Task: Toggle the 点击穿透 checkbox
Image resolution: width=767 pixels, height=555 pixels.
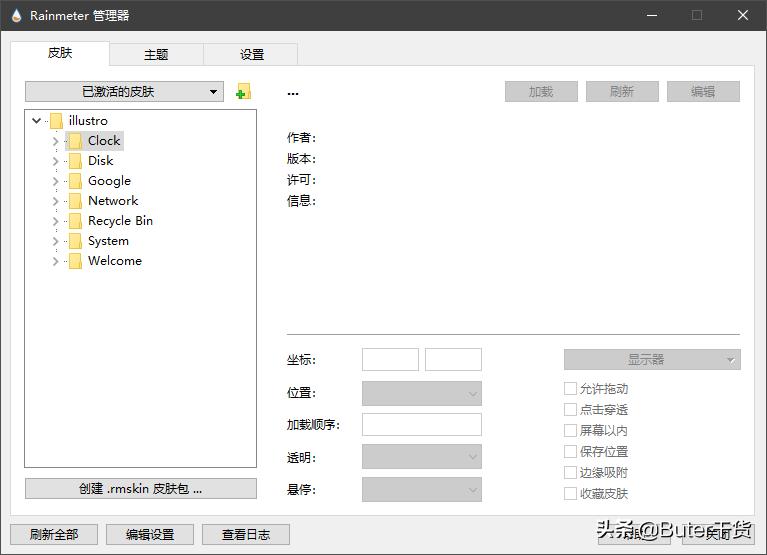Action: 570,410
